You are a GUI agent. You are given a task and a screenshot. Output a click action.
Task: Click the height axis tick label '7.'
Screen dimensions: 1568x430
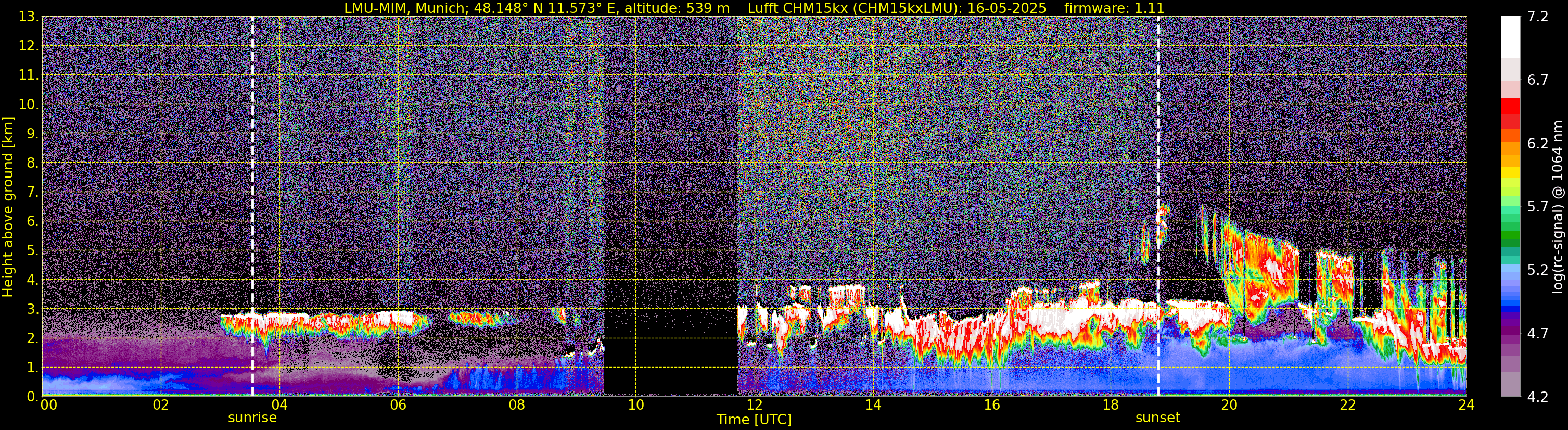[33, 193]
